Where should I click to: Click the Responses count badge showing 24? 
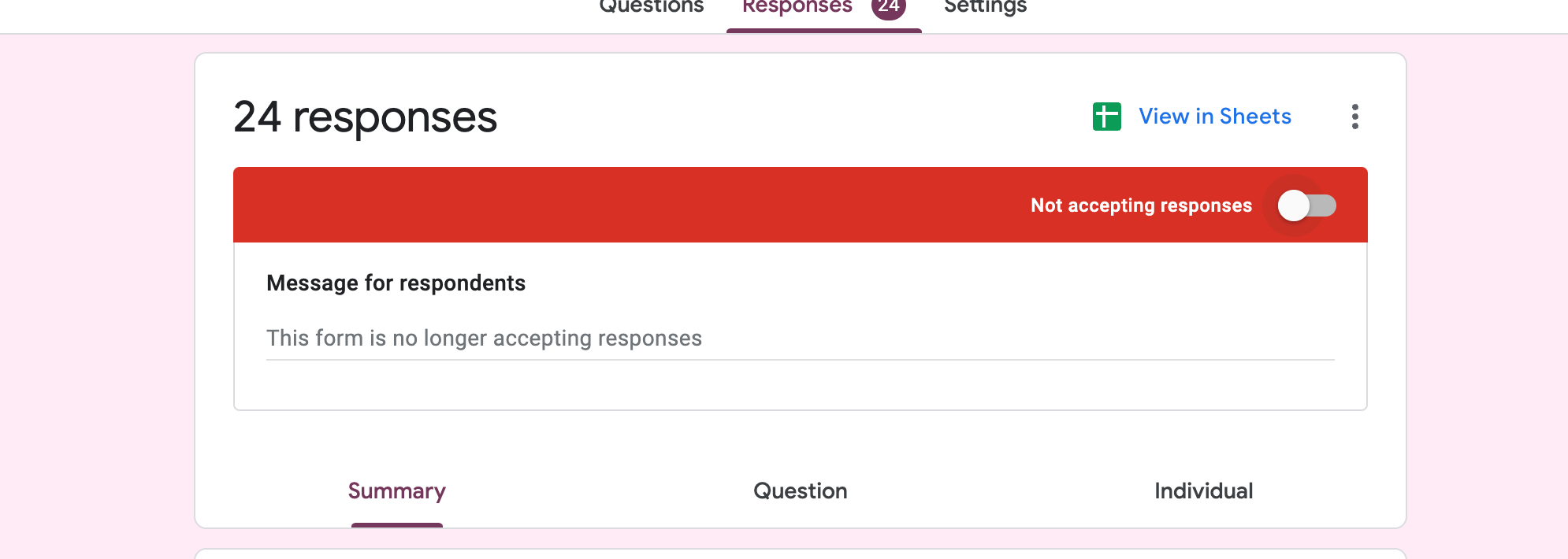pyautogui.click(x=888, y=7)
